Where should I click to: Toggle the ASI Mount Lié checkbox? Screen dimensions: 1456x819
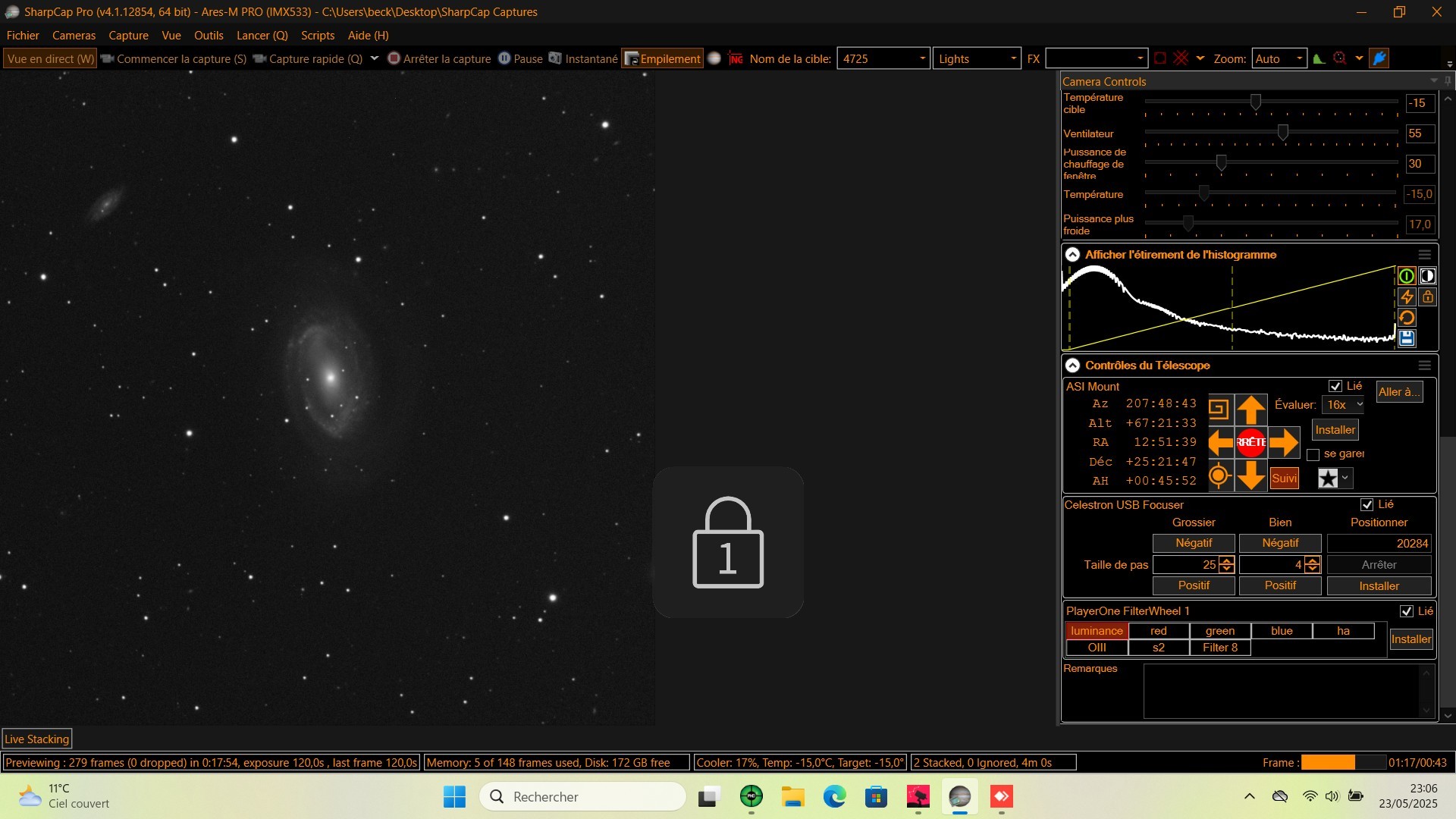pos(1335,386)
